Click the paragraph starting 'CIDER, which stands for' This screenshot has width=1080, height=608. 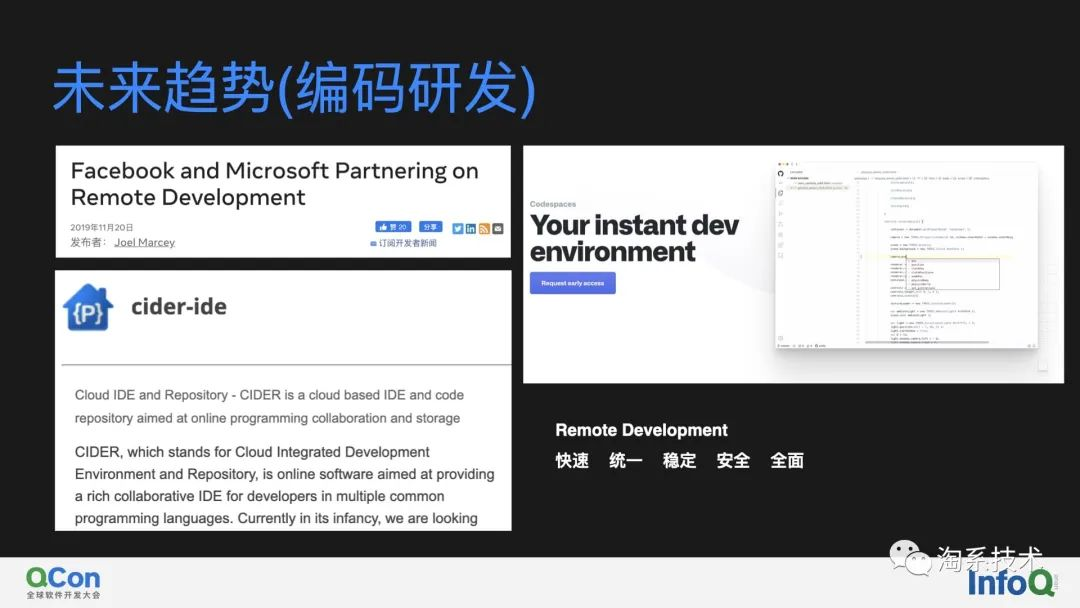(284, 485)
